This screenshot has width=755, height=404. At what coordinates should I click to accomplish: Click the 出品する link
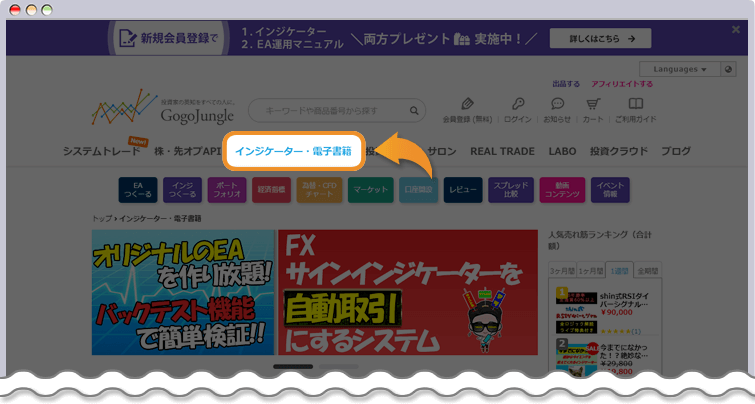coord(566,84)
